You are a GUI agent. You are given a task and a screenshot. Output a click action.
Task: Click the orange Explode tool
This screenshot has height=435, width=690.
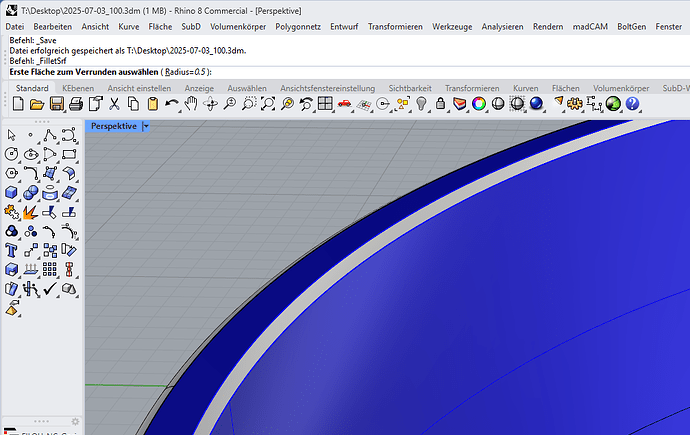click(30, 212)
